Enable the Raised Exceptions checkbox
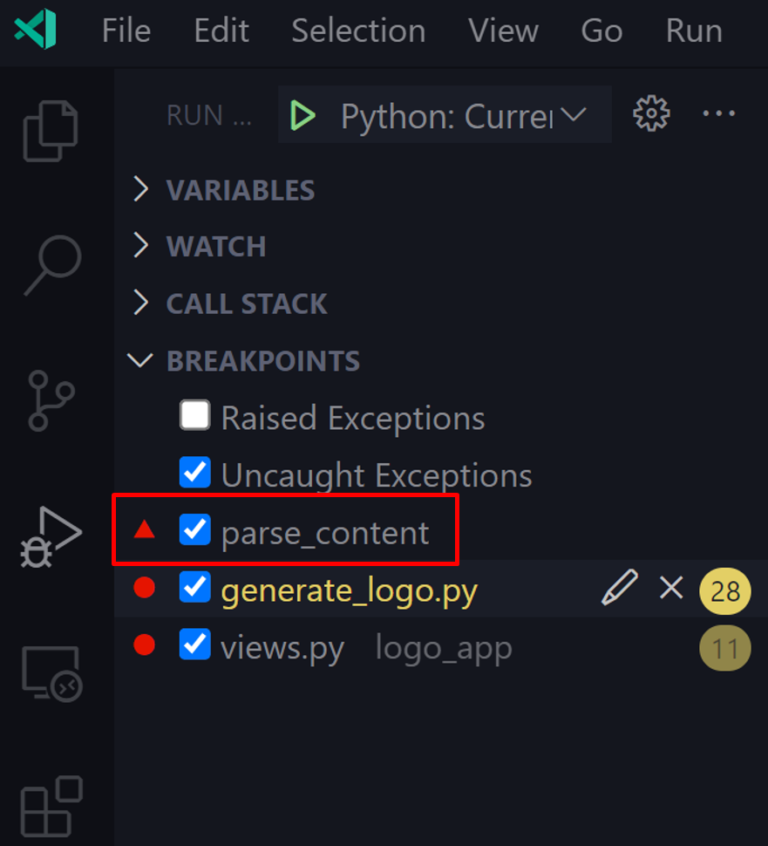The height and width of the screenshot is (846, 768). [x=195, y=416]
